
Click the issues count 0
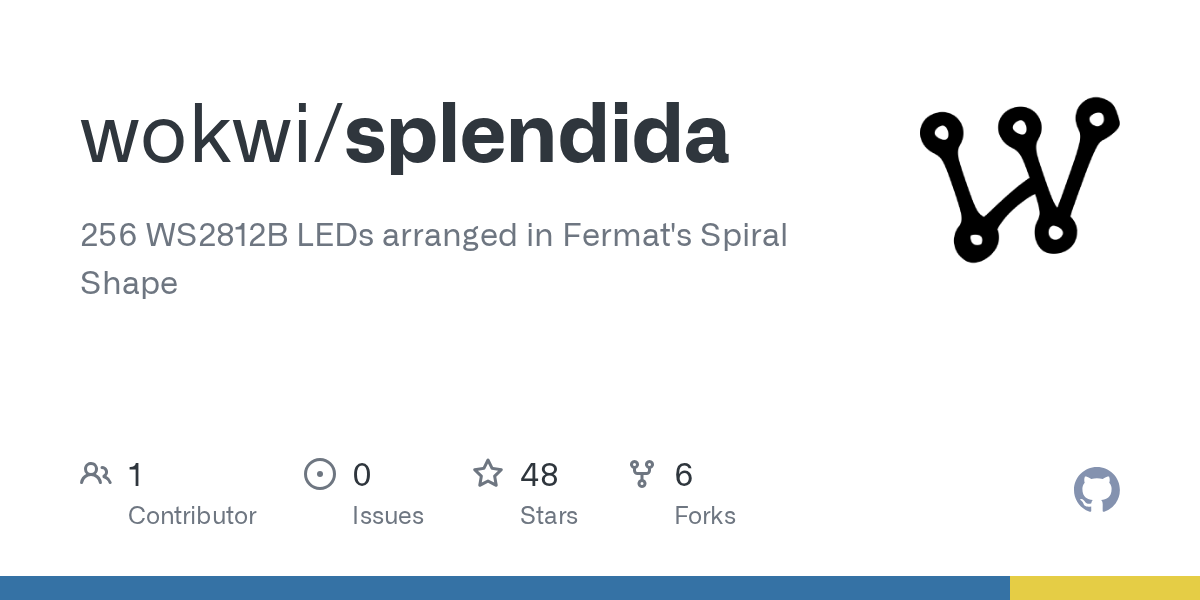pos(362,475)
